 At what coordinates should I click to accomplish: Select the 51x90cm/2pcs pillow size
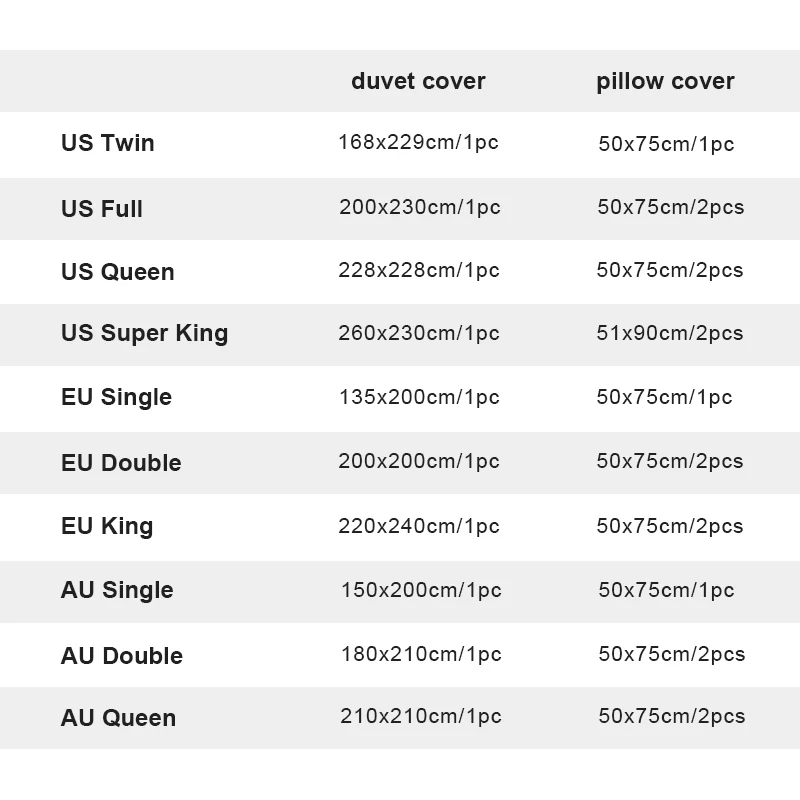point(670,333)
